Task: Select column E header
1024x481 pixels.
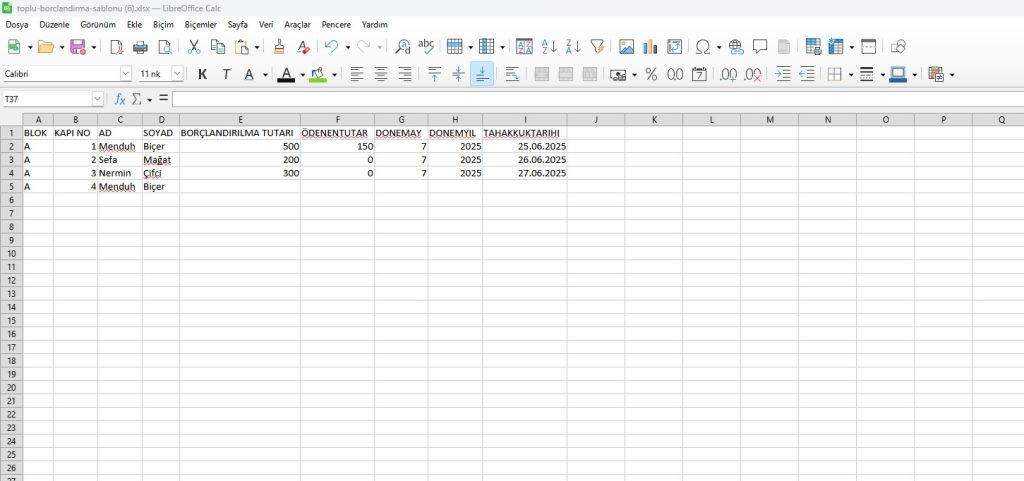Action: click(240, 120)
